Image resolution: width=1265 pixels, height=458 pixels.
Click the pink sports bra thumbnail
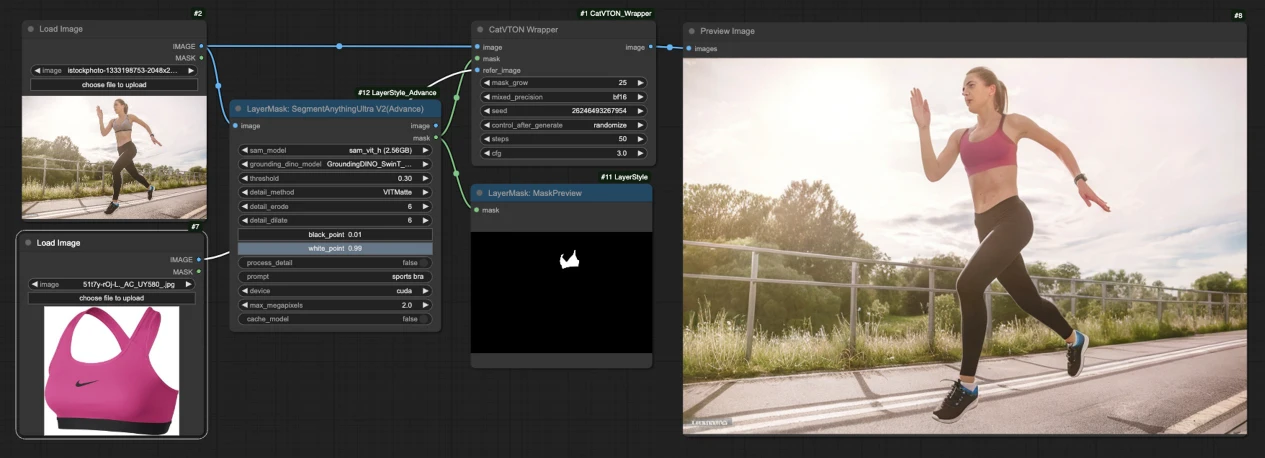111,370
